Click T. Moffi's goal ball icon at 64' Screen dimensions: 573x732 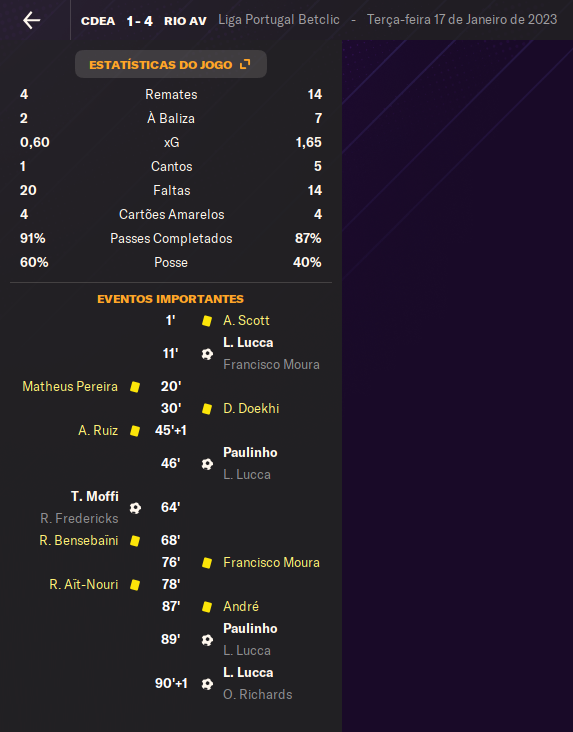pos(135,508)
